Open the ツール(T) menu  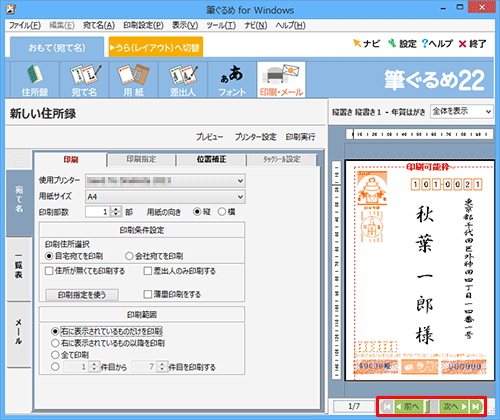tap(221, 25)
